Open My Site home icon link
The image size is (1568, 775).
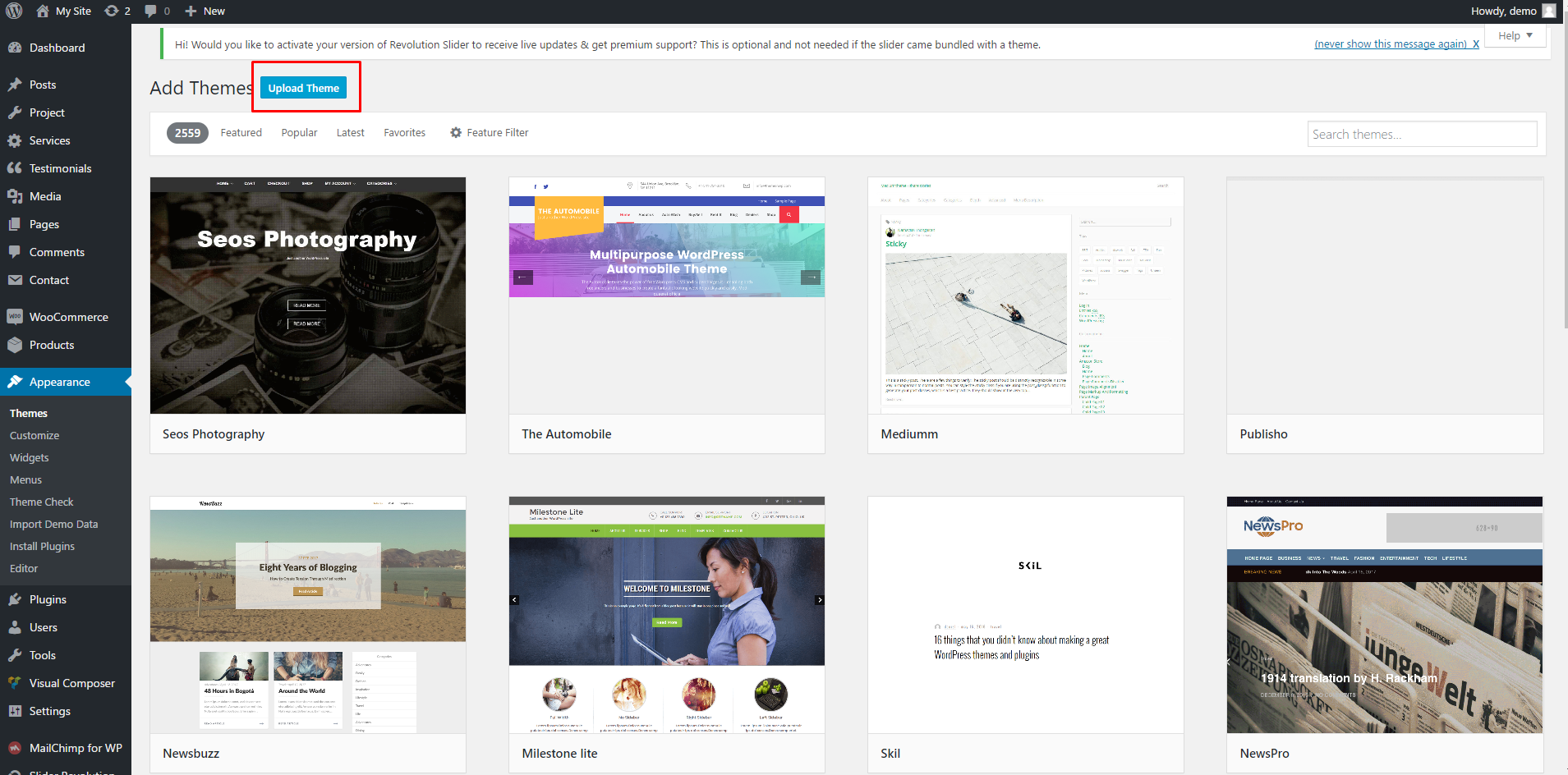[x=43, y=11]
